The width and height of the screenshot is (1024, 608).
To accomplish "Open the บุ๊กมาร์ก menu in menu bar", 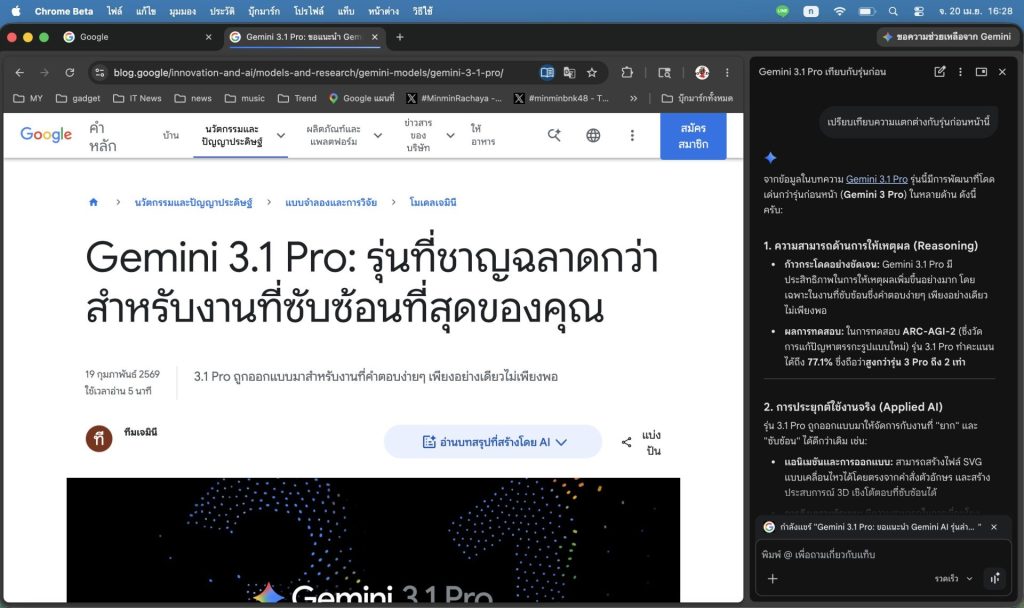I will pos(264,11).
